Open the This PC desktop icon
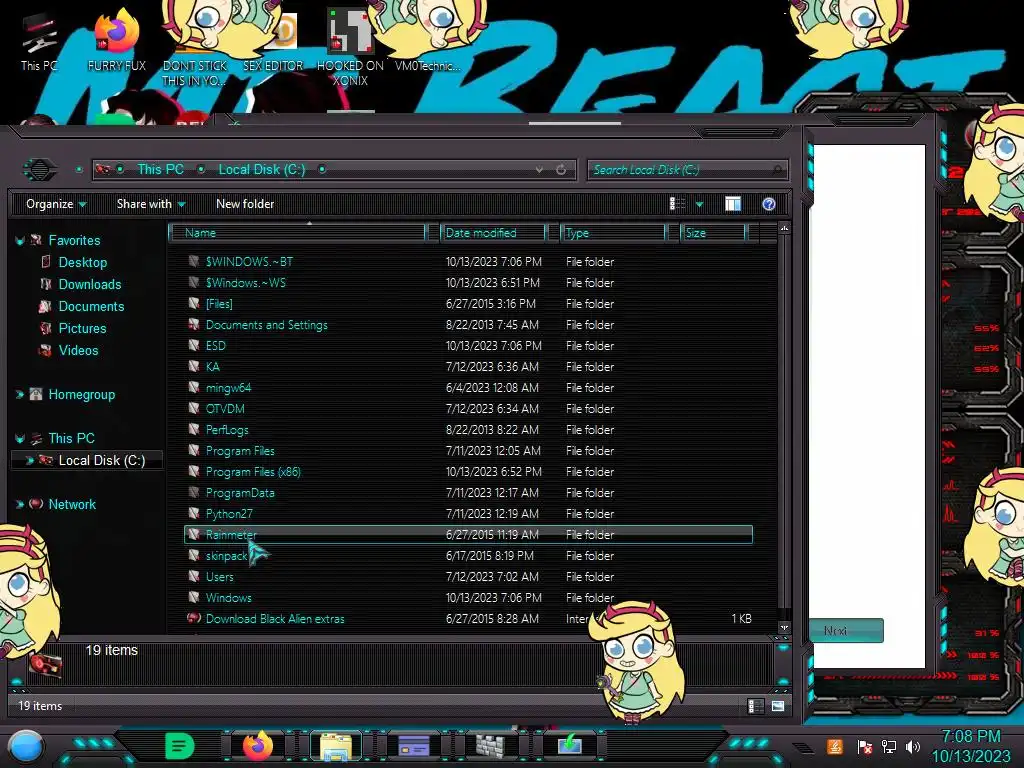The width and height of the screenshot is (1024, 768). point(39,43)
